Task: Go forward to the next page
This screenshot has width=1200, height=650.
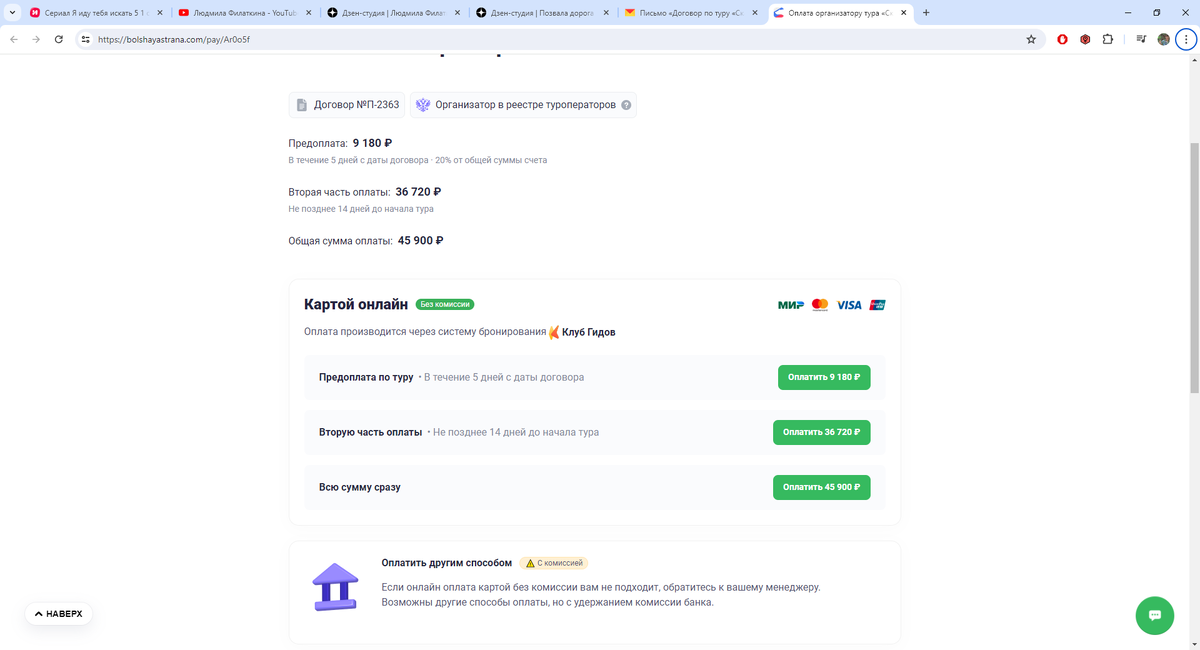Action: (x=36, y=39)
